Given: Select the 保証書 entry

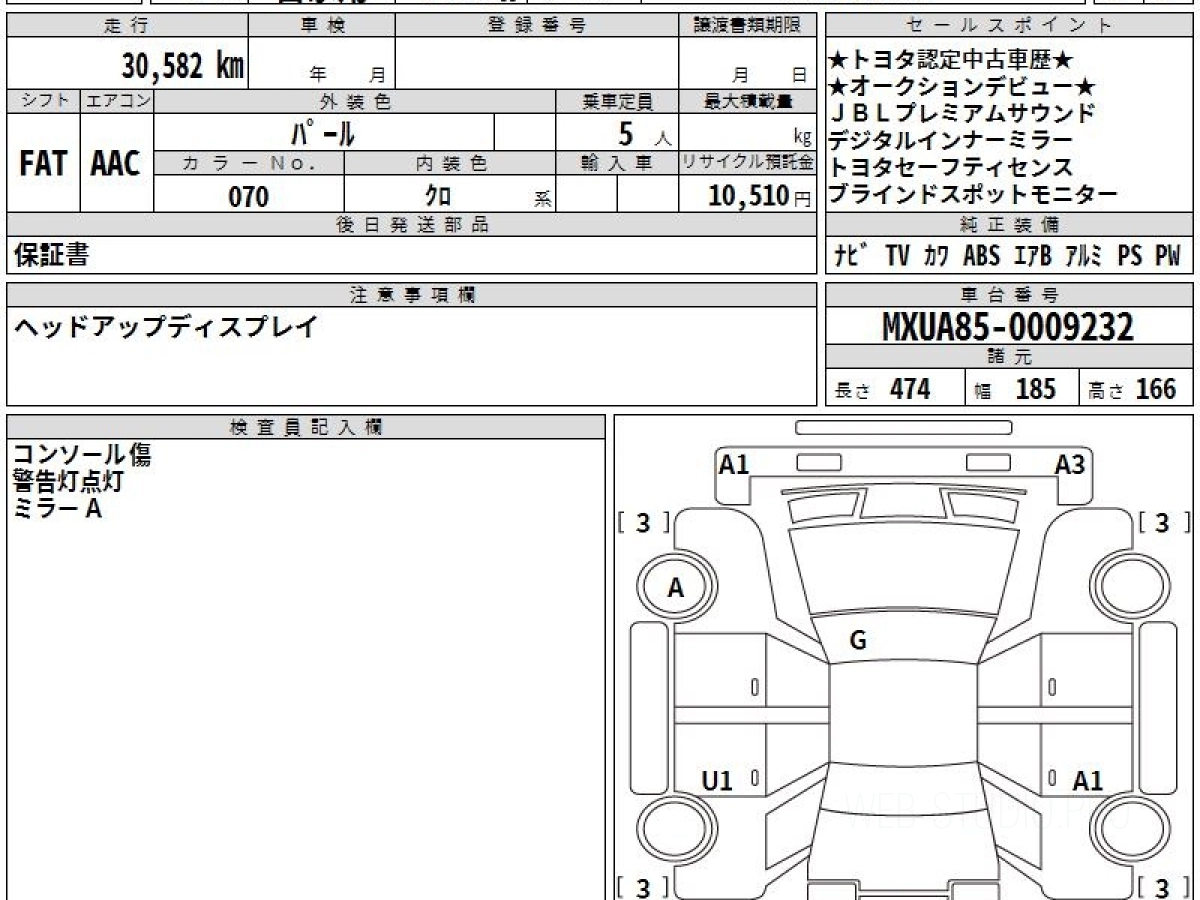Looking at the screenshot, I should click(51, 255).
